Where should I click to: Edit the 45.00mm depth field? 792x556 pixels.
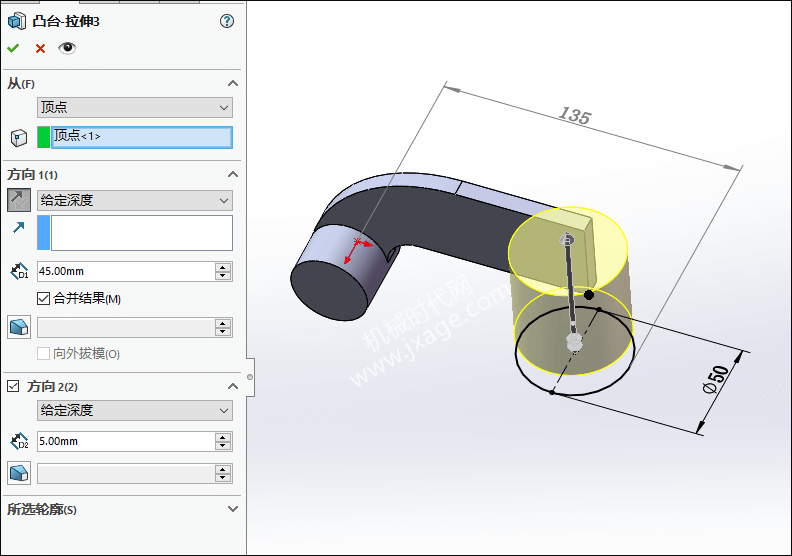point(126,272)
